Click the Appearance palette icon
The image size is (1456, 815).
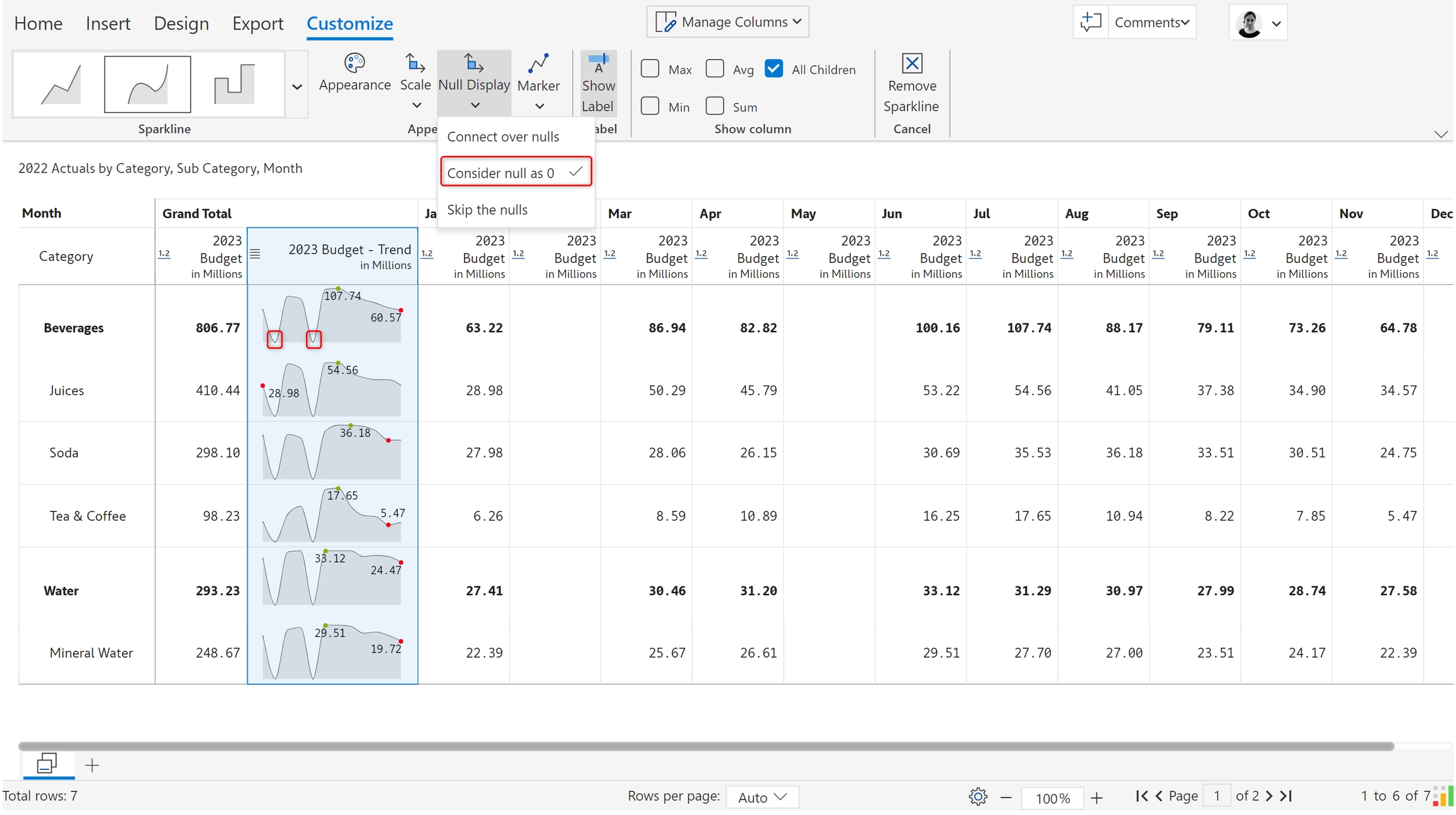pos(354,63)
